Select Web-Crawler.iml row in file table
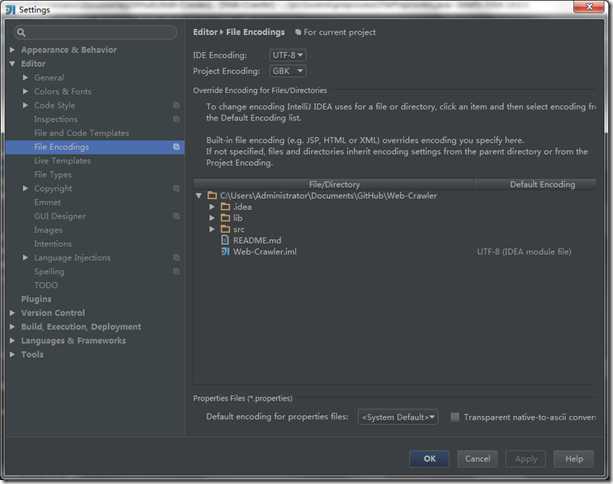The height and width of the screenshot is (484, 613). (x=395, y=252)
